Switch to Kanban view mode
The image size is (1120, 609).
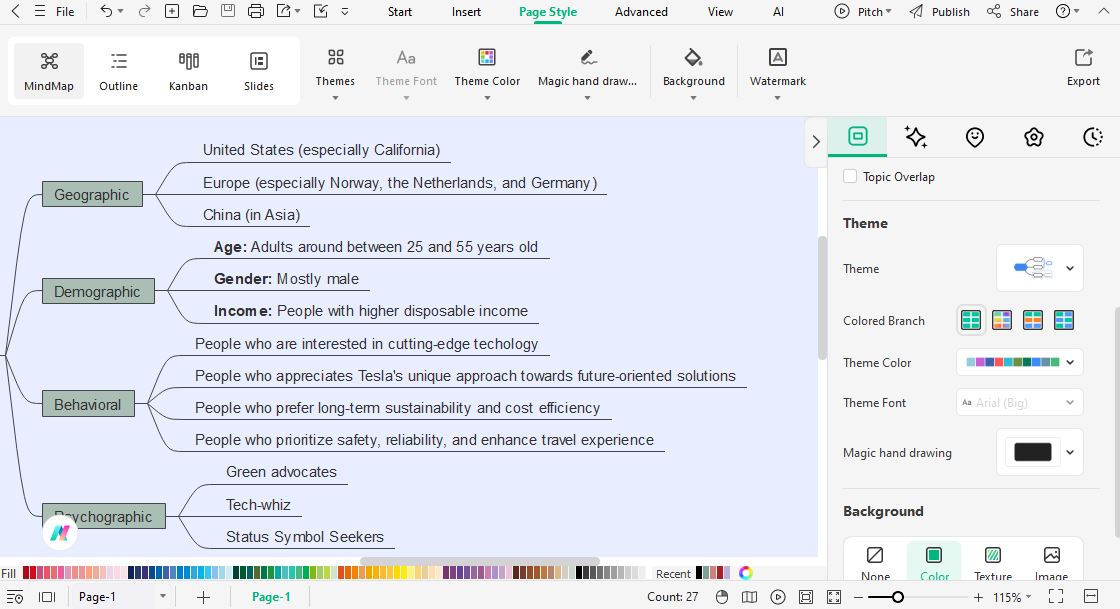click(189, 71)
